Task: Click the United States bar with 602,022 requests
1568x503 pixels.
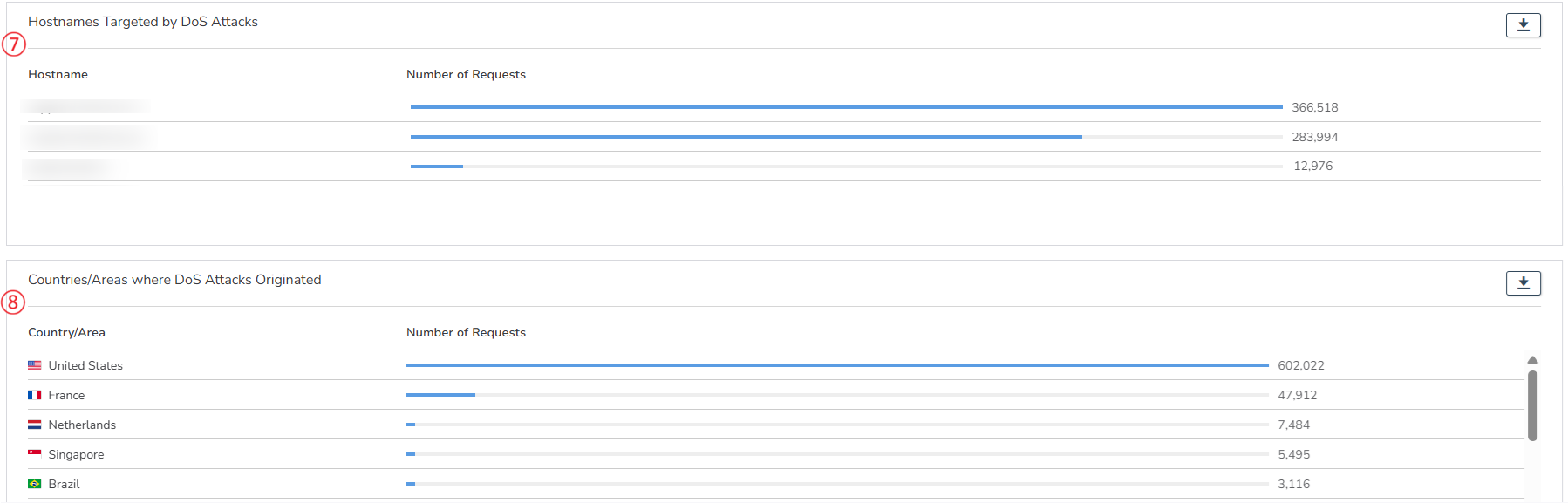Action: [x=837, y=365]
